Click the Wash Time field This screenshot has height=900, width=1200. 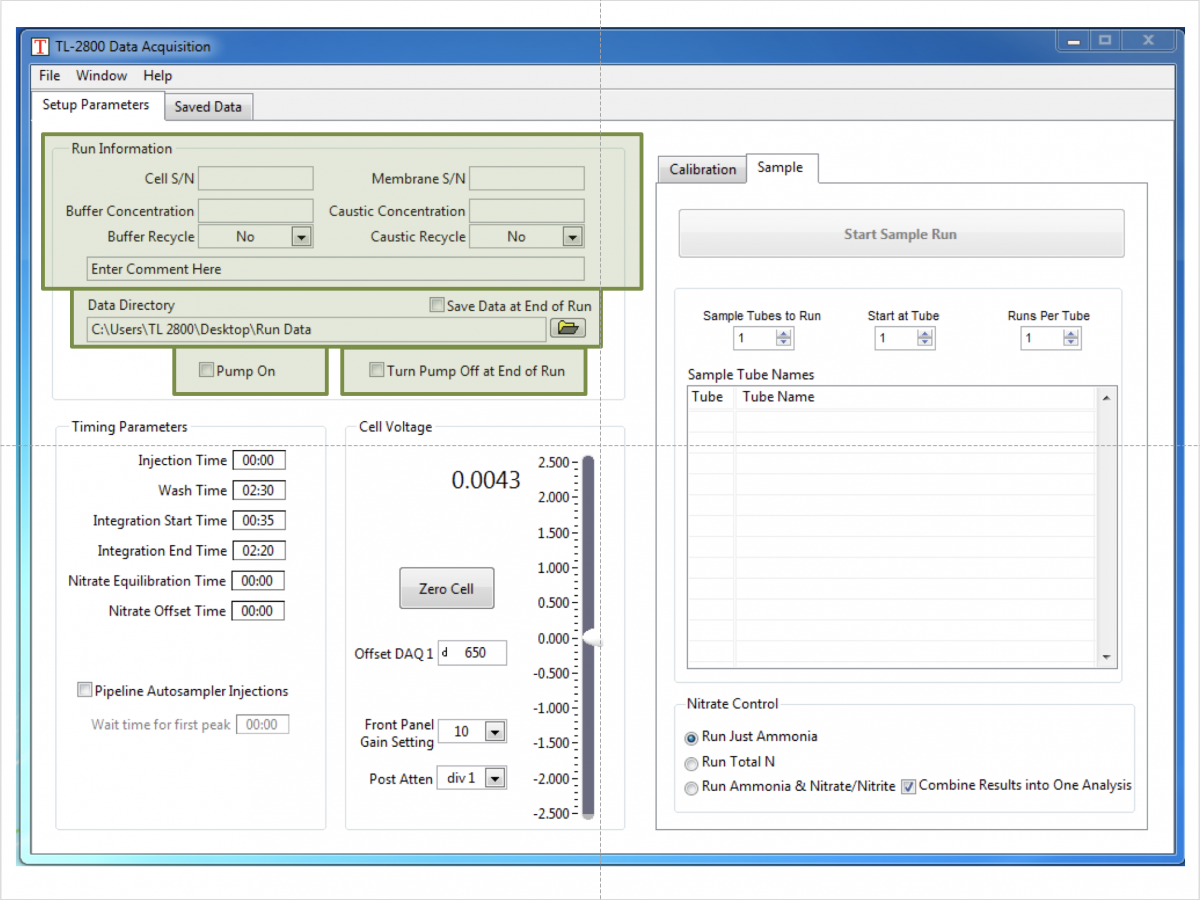pyautogui.click(x=259, y=491)
